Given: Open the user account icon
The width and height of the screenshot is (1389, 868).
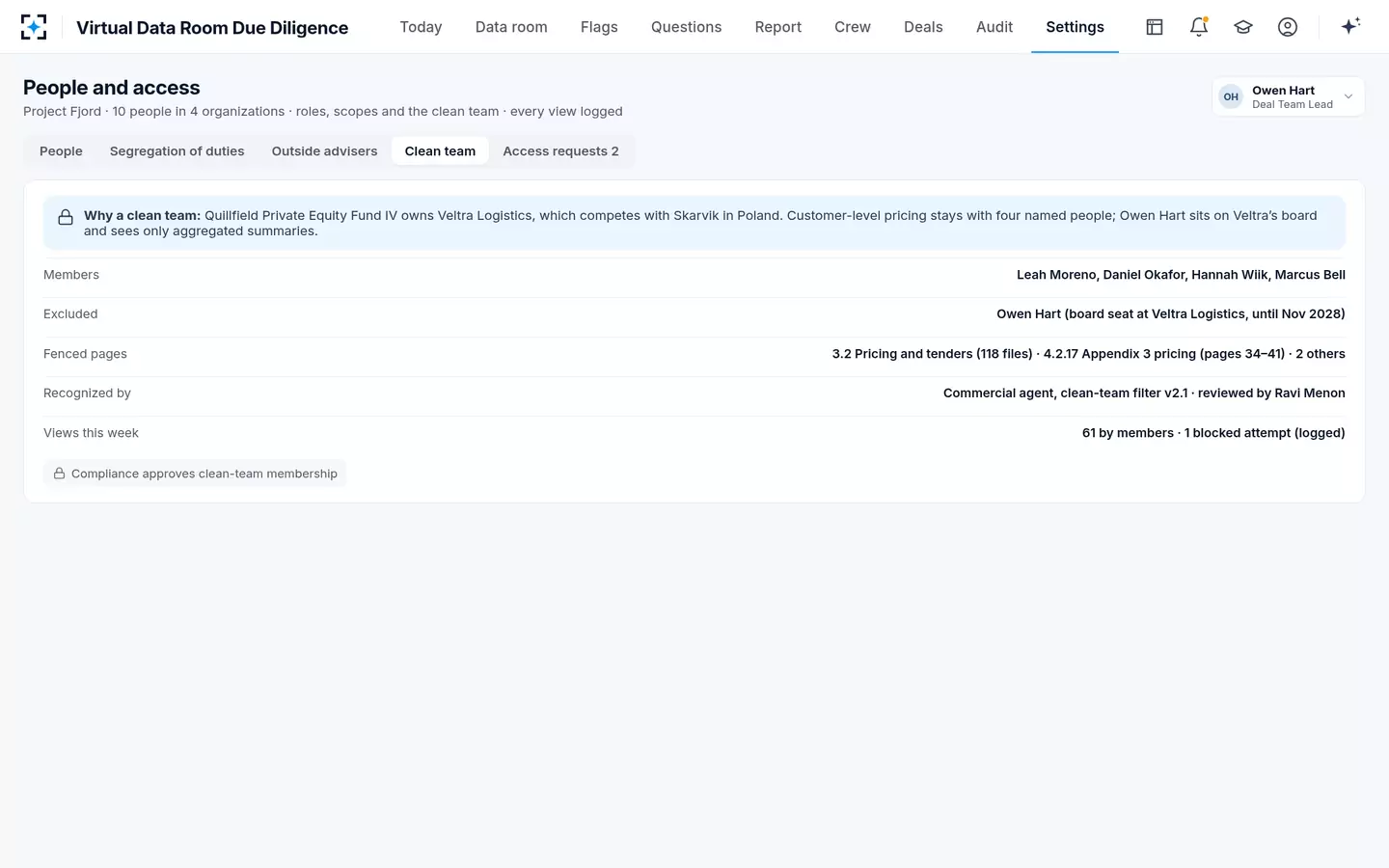Looking at the screenshot, I should [x=1288, y=27].
